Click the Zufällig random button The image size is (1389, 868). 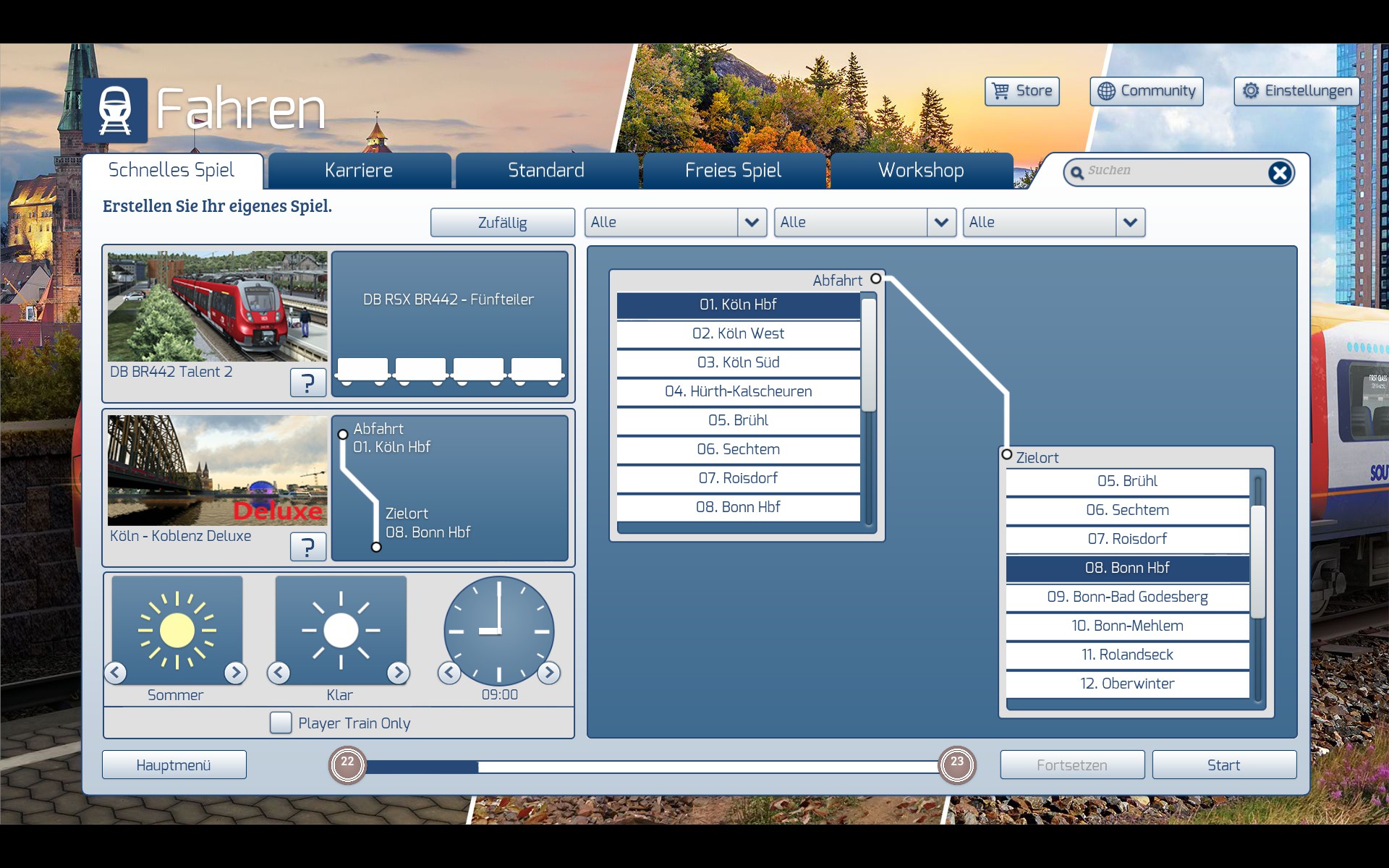[x=502, y=223]
